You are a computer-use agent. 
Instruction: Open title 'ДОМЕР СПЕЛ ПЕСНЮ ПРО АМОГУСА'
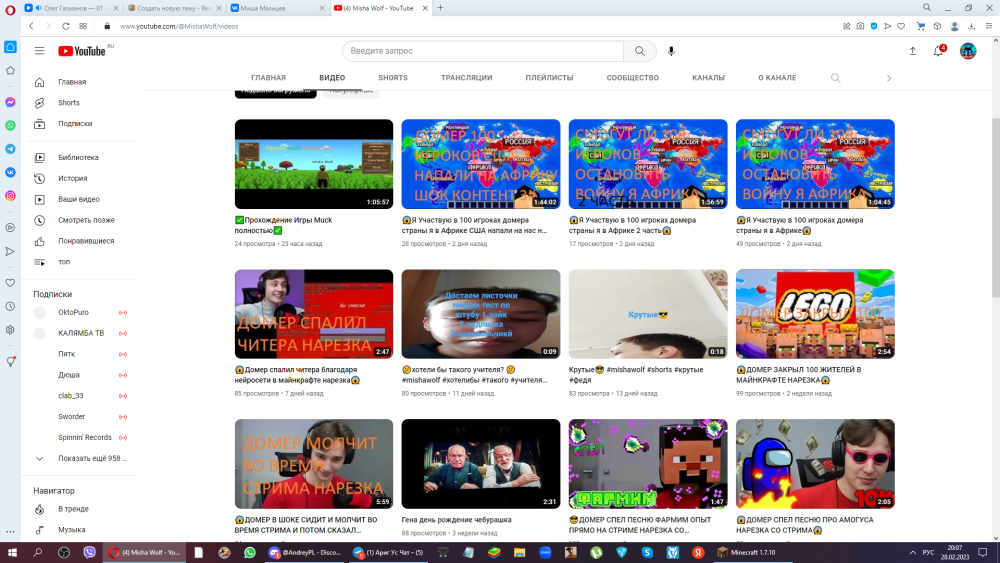click(805, 525)
